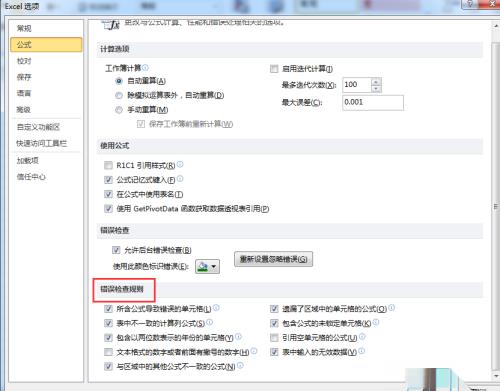Increase 最多迭代次数 with spinner up arrow
Viewport: 500px width, 391px height.
point(376,81)
